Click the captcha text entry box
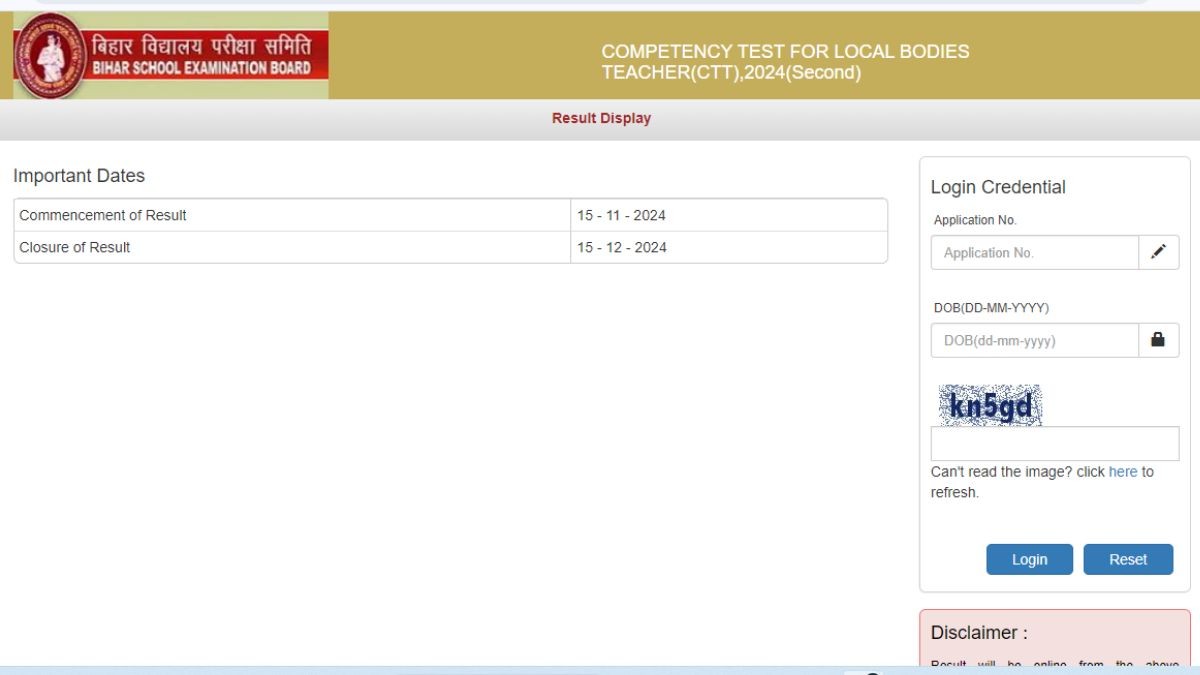 point(1054,443)
